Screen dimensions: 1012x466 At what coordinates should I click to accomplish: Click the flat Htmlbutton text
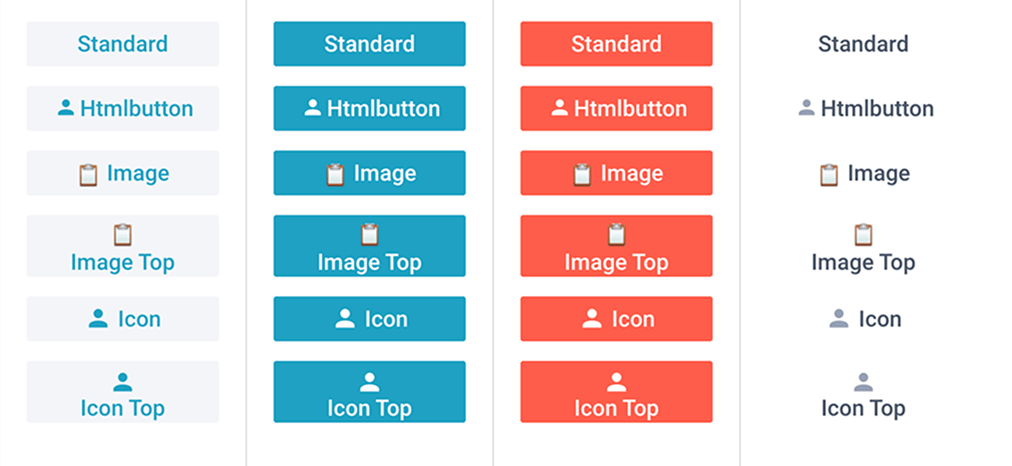coord(877,108)
